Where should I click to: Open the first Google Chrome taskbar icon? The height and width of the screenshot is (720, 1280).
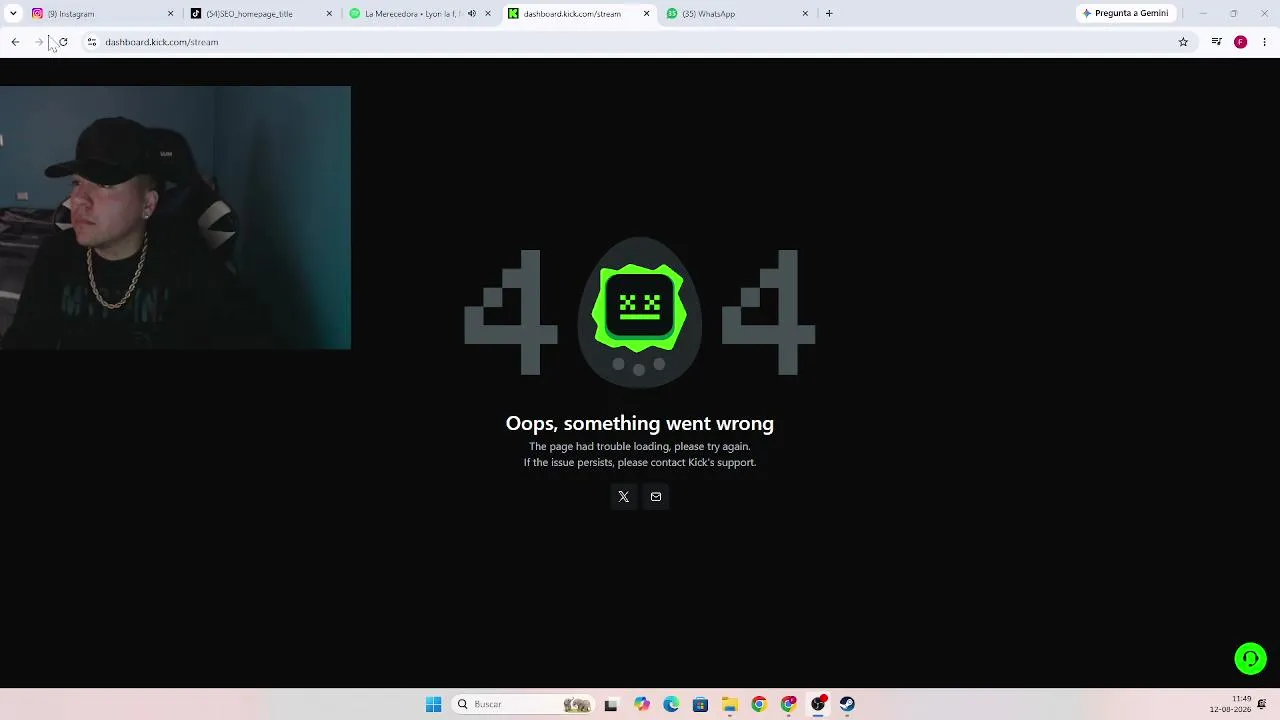click(759, 704)
